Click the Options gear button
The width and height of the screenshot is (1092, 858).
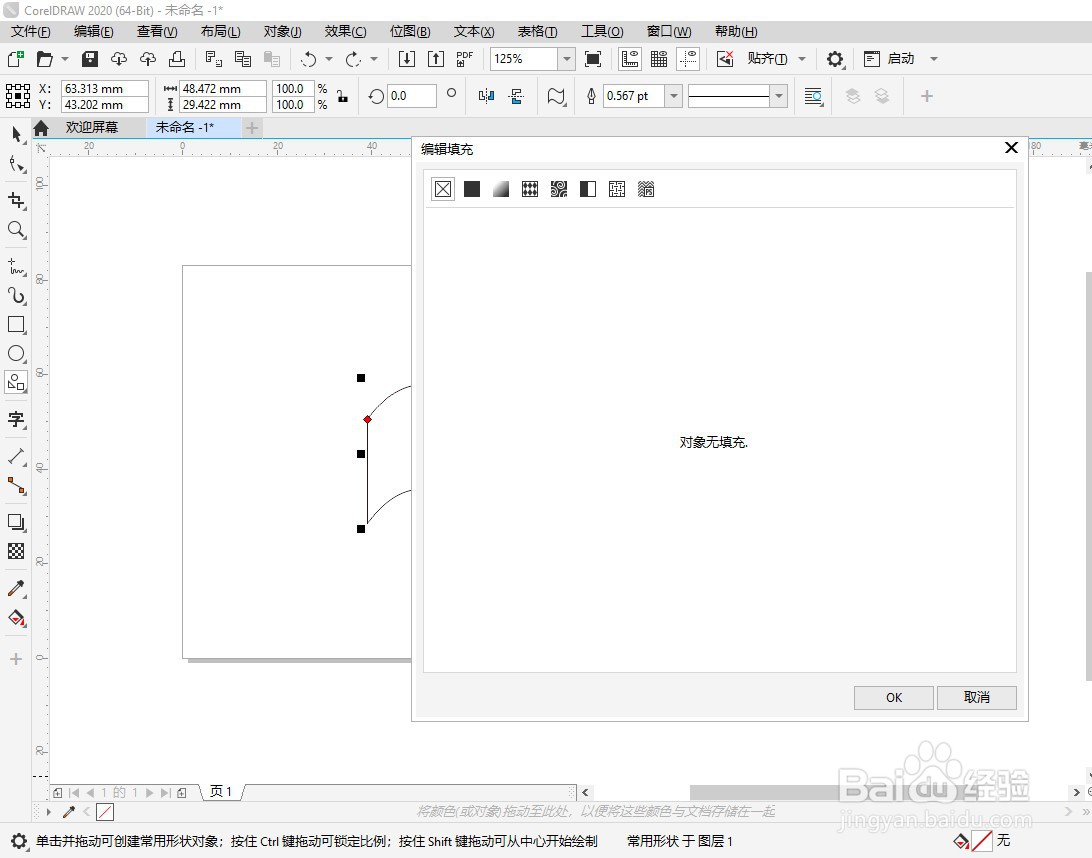tap(834, 59)
